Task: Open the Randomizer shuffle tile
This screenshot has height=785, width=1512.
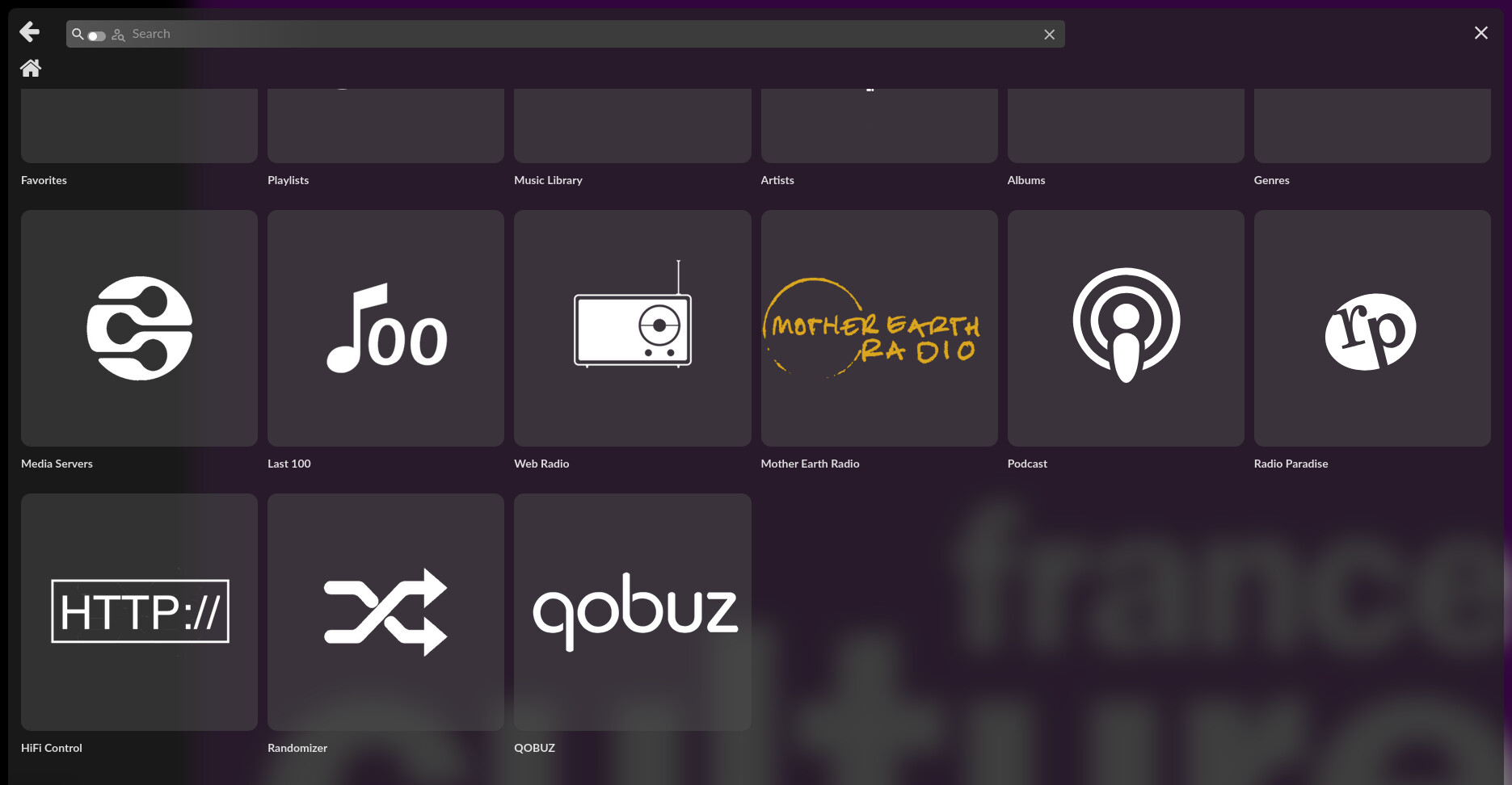Action: (385, 611)
